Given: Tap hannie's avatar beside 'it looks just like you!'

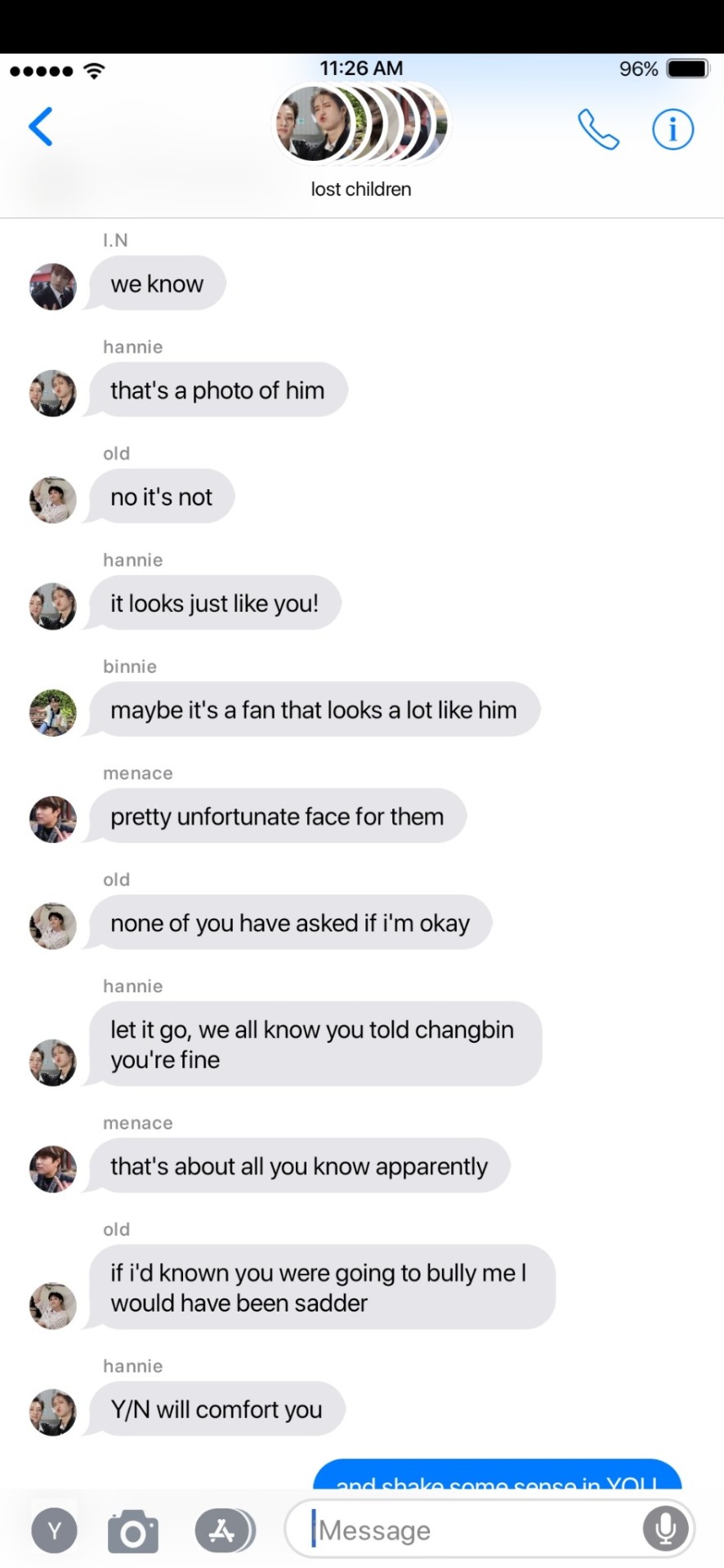Looking at the screenshot, I should [x=53, y=606].
